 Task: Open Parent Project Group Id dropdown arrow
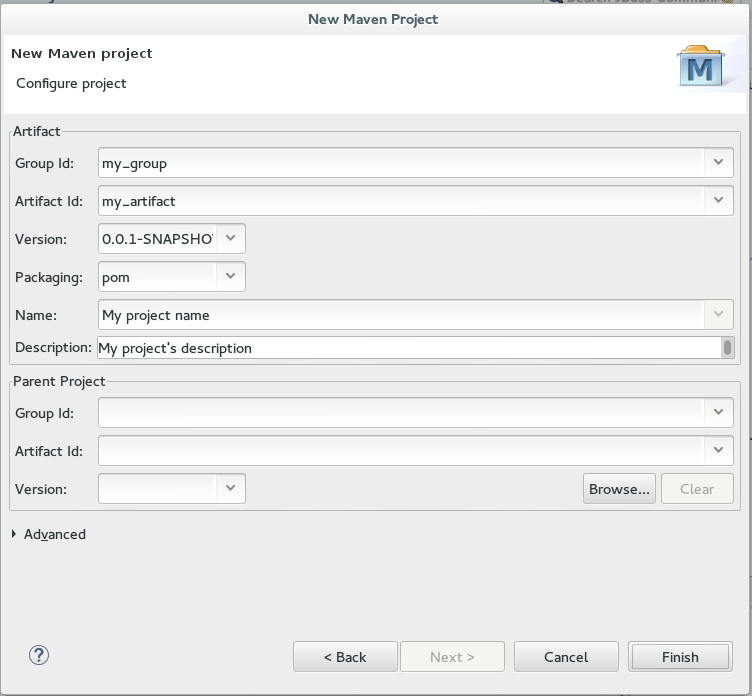coord(718,412)
